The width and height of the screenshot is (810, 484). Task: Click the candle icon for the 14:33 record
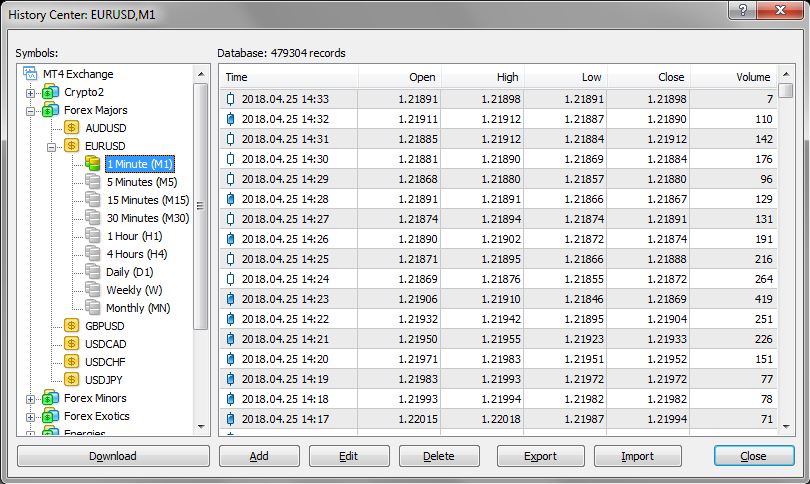pos(230,99)
